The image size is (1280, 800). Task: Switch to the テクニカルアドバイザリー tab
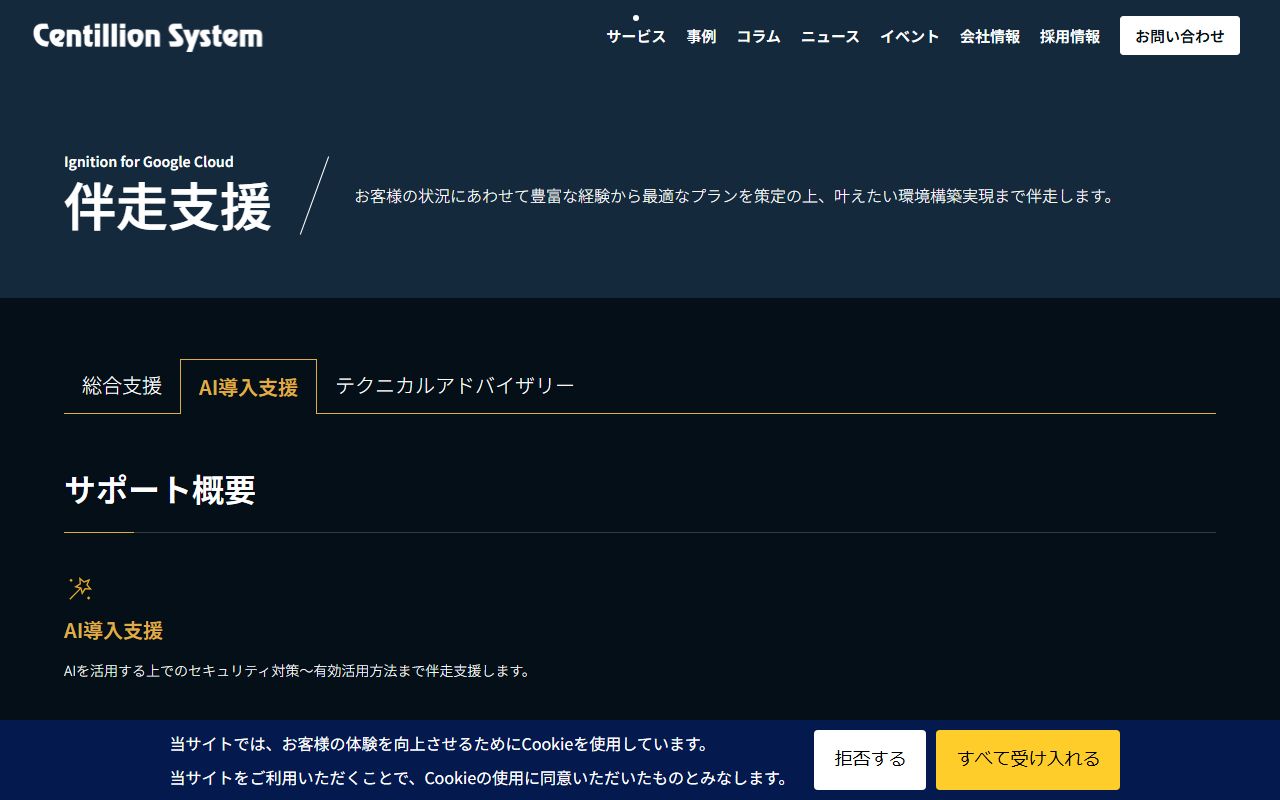click(455, 386)
